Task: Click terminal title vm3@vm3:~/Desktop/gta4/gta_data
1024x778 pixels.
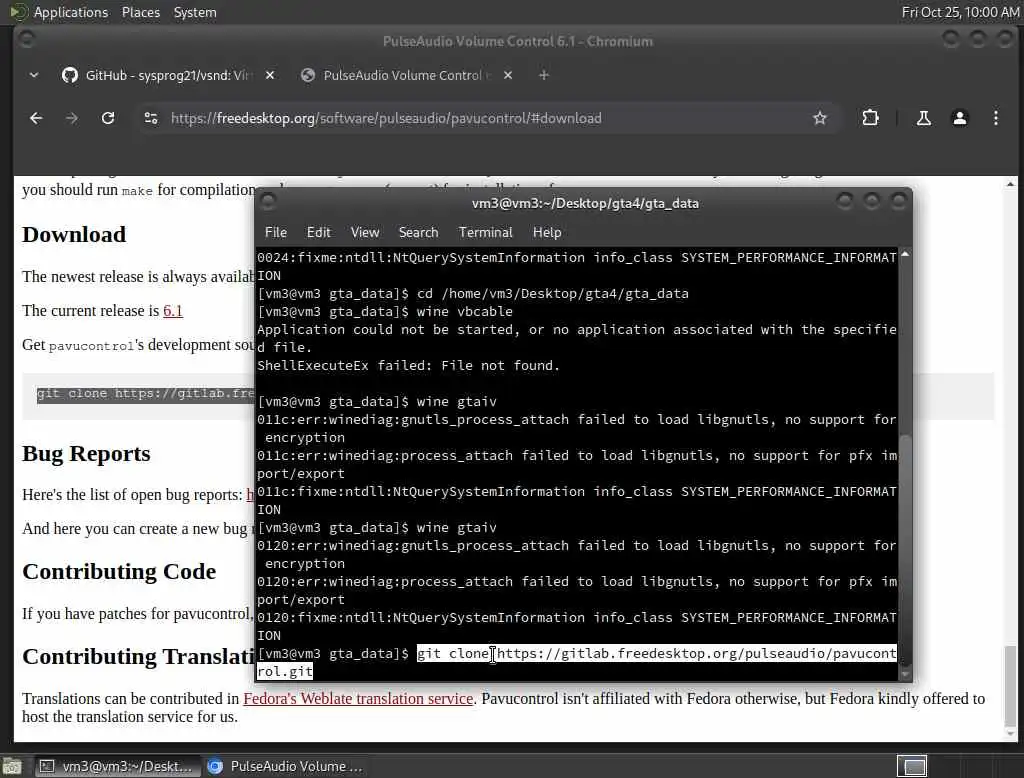Action: pos(585,203)
